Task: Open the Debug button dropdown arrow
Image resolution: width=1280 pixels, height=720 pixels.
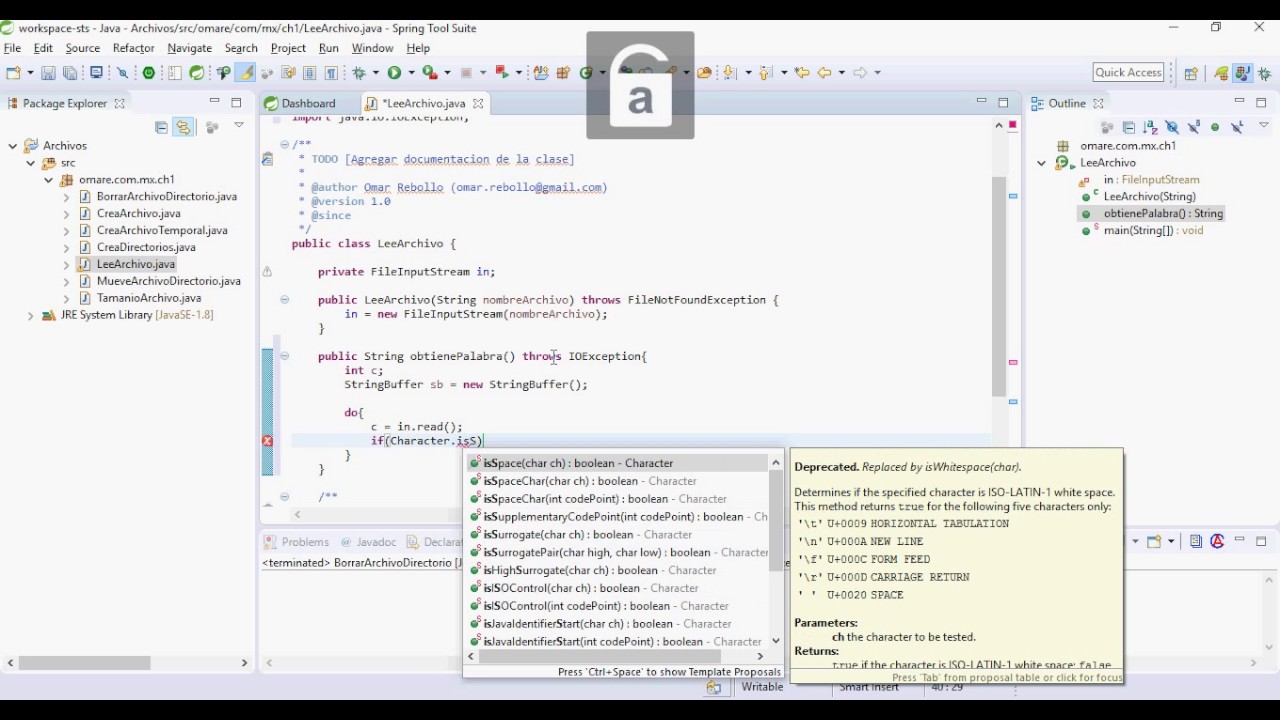Action: 375,72
